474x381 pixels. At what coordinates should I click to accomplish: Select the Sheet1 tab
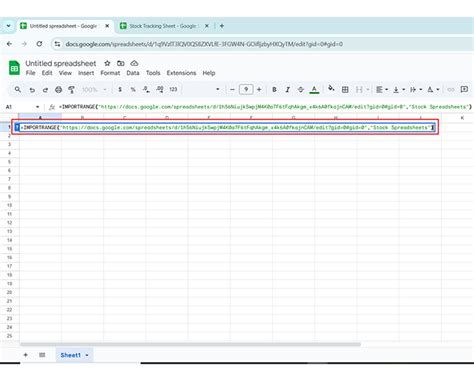(70, 355)
